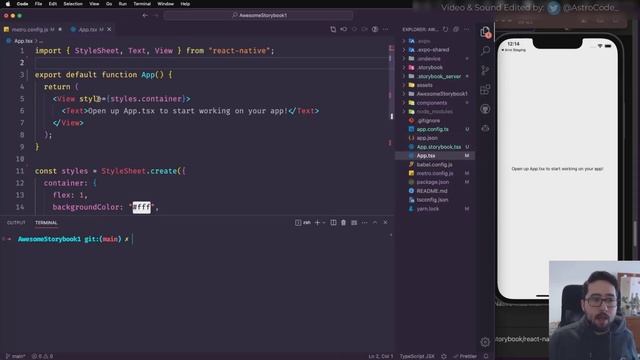Open Explorer header more actions ellipsis
This screenshot has height=360, width=640.
[x=467, y=29]
